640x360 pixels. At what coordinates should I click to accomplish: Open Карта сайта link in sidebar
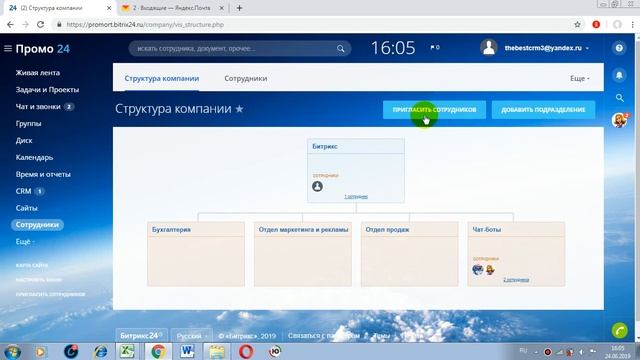click(31, 265)
